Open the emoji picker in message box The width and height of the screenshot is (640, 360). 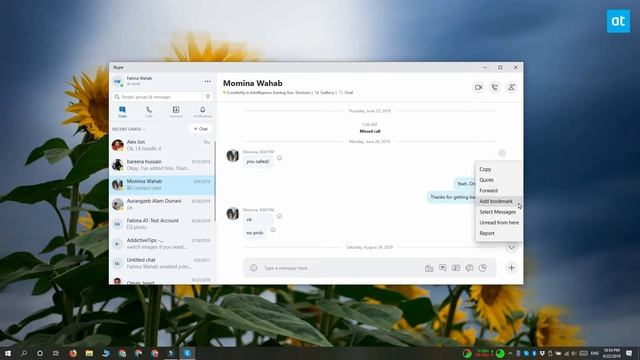coord(253,268)
